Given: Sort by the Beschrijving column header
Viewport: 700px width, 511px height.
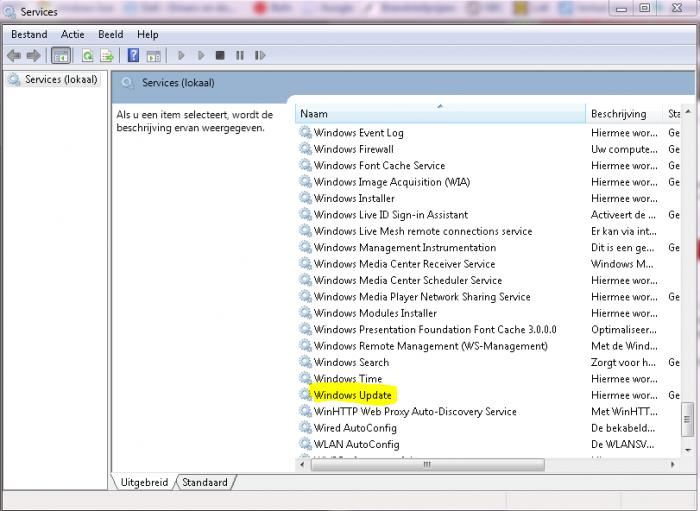Looking at the screenshot, I should [x=624, y=114].
